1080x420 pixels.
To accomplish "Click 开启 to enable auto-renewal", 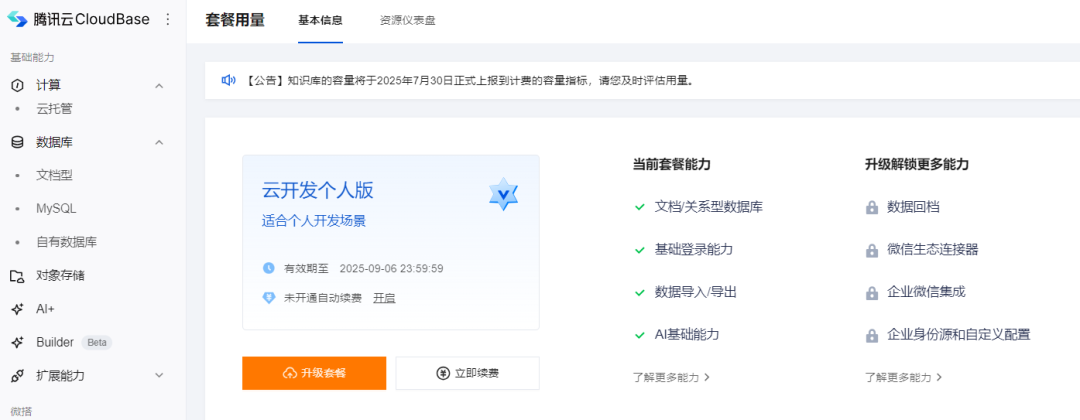I will click(x=384, y=298).
